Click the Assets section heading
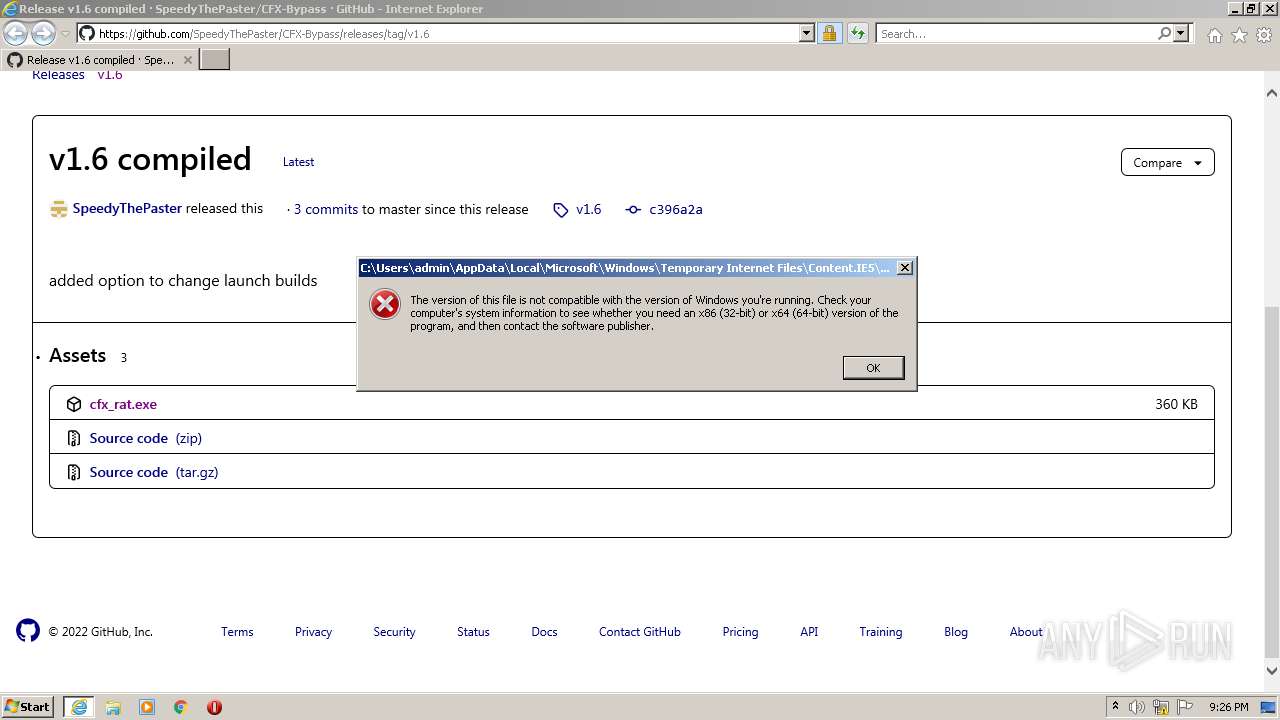Image resolution: width=1280 pixels, height=720 pixels. (77, 356)
